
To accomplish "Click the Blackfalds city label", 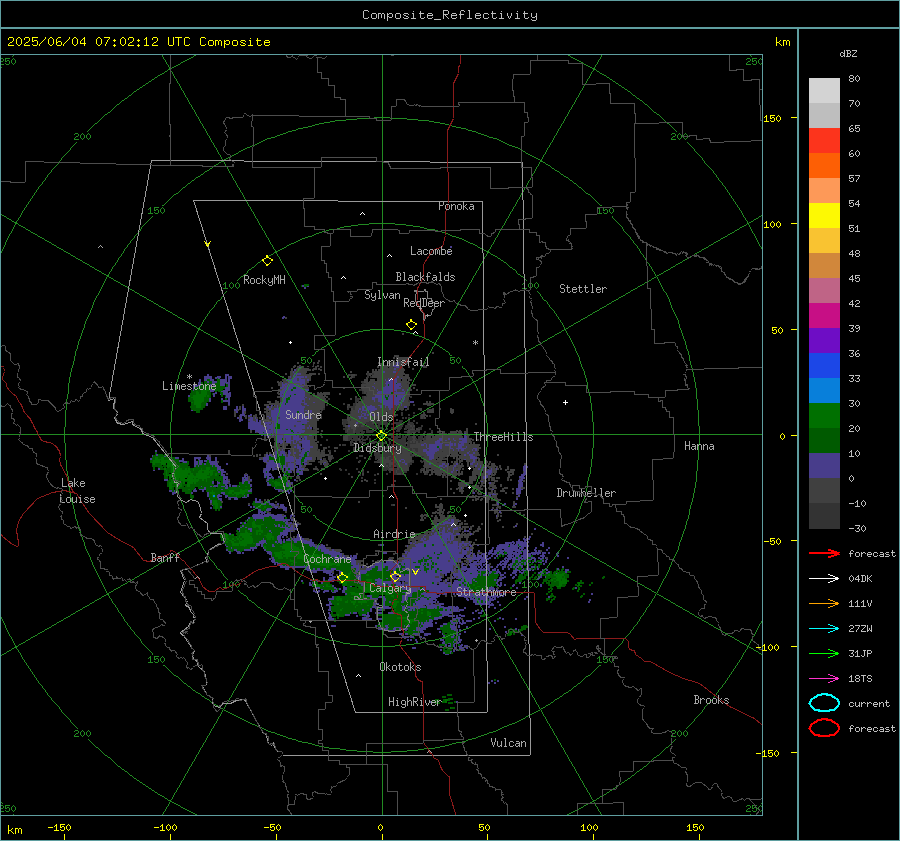I will pos(425,277).
